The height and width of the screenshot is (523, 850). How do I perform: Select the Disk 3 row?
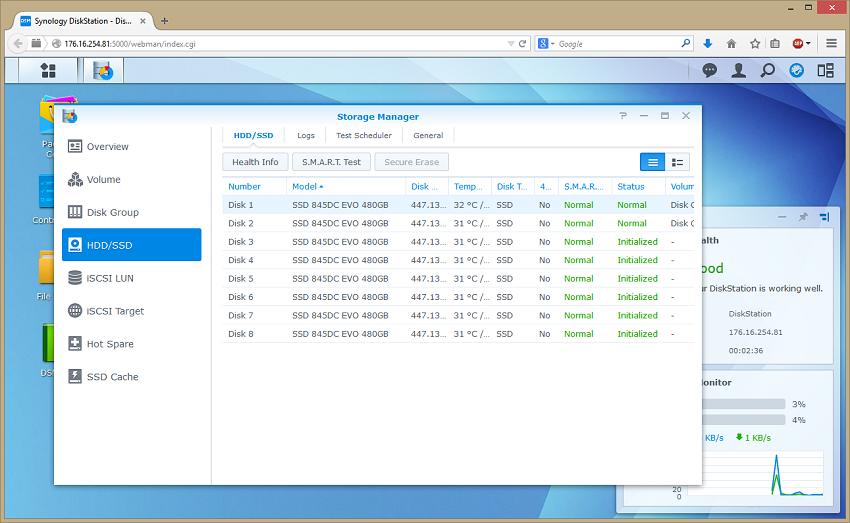458,242
